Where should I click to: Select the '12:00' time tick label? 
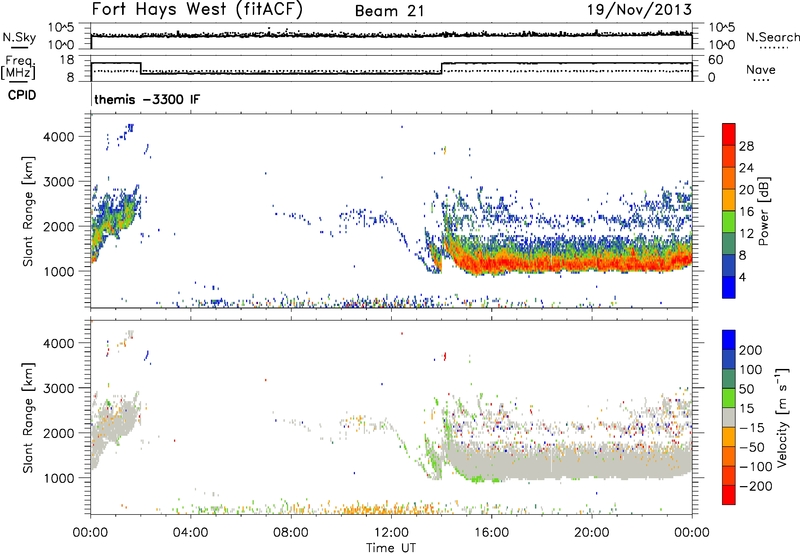391,533
